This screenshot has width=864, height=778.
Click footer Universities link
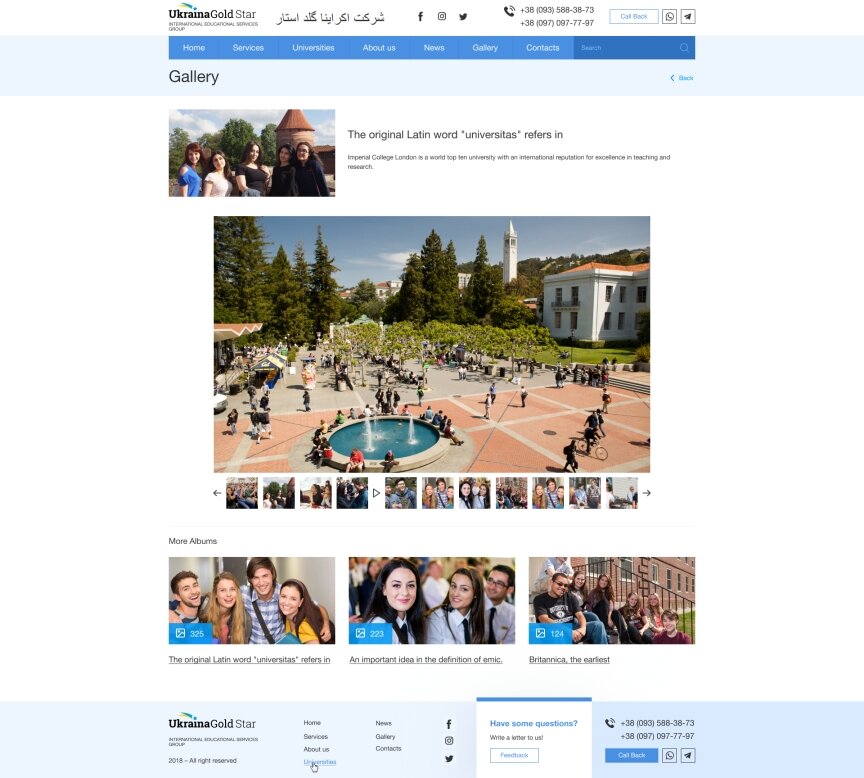pos(320,762)
